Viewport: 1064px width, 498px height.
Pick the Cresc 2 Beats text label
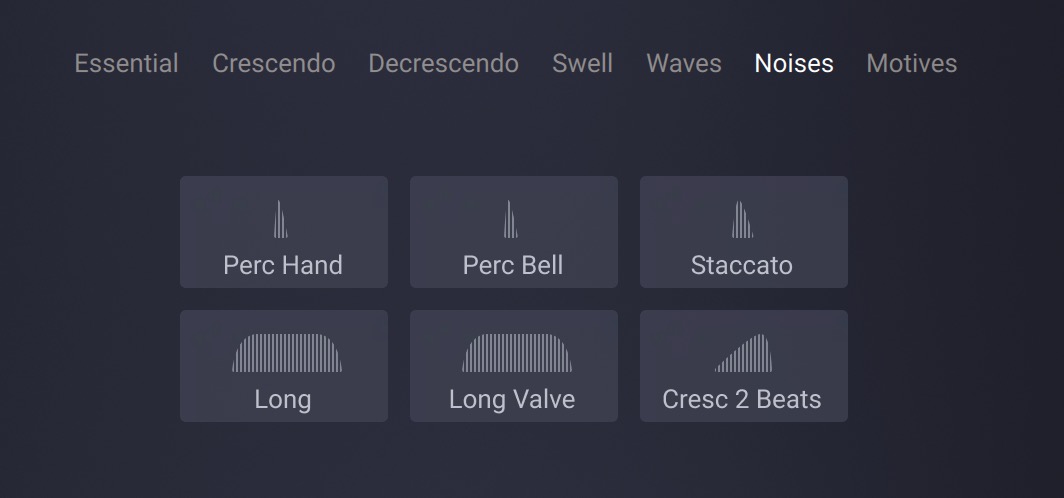point(742,399)
